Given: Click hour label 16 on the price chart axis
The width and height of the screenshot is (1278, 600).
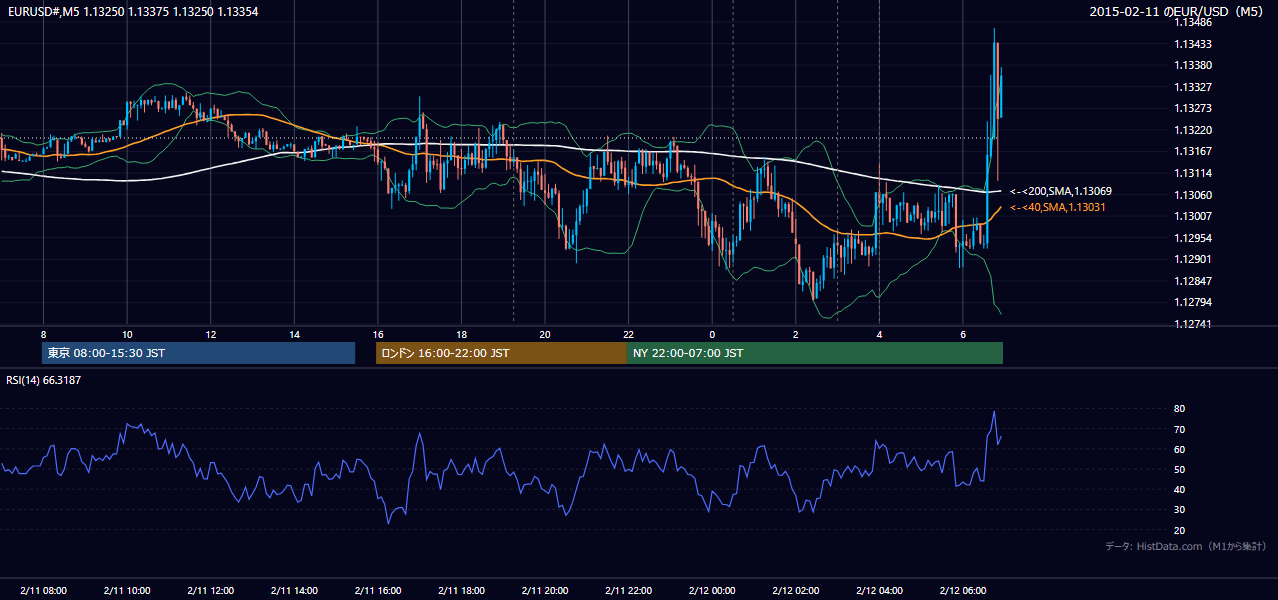Looking at the screenshot, I should pyautogui.click(x=377, y=333).
